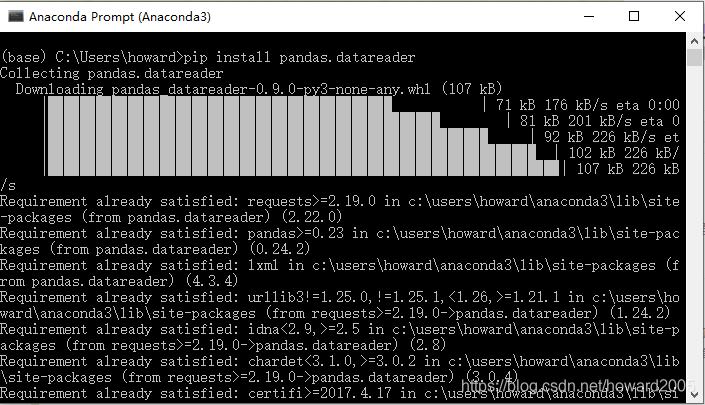Open the Anaconda Prompt window icon menu
Viewport: 705px width, 405px height.
15,17
